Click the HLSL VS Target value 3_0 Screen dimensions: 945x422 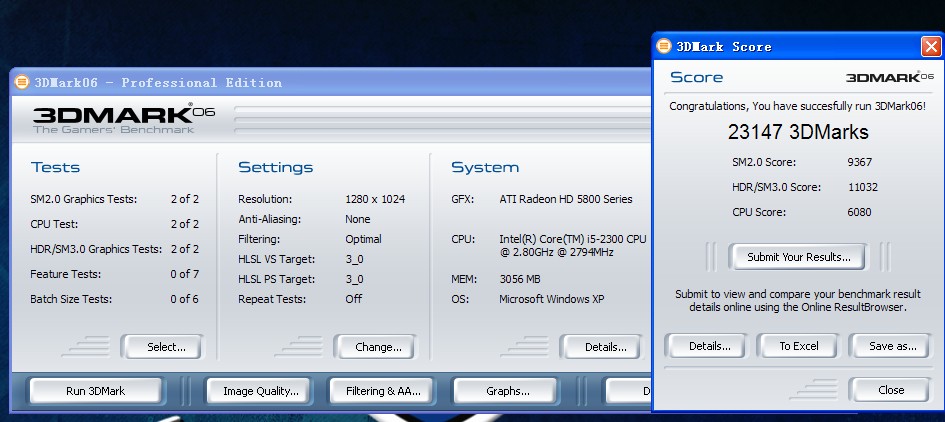(x=354, y=259)
